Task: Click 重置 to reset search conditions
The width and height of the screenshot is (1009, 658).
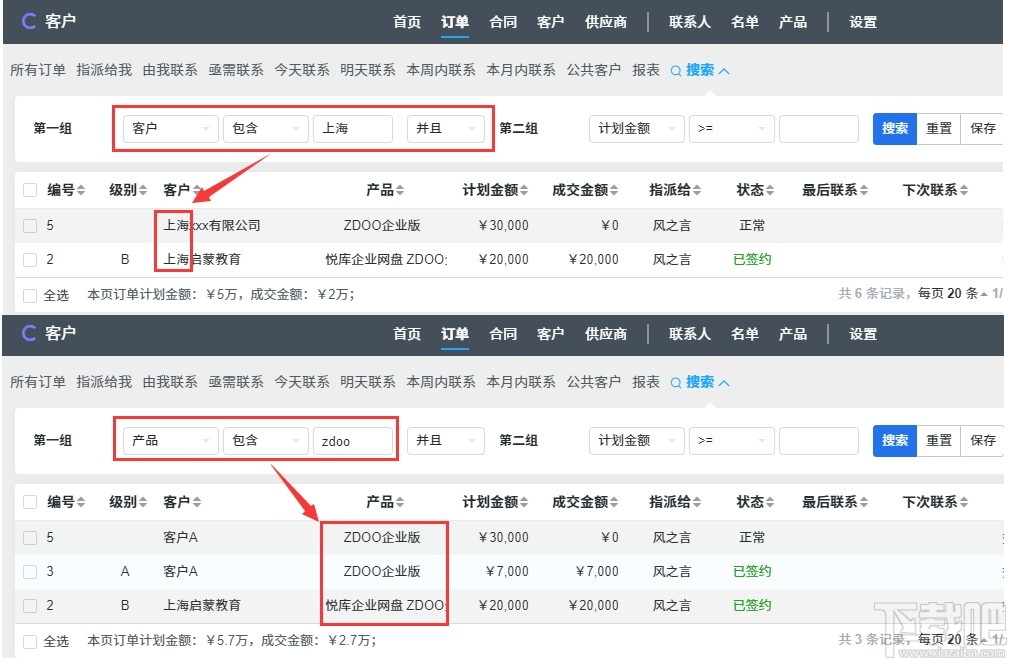Action: (x=939, y=128)
